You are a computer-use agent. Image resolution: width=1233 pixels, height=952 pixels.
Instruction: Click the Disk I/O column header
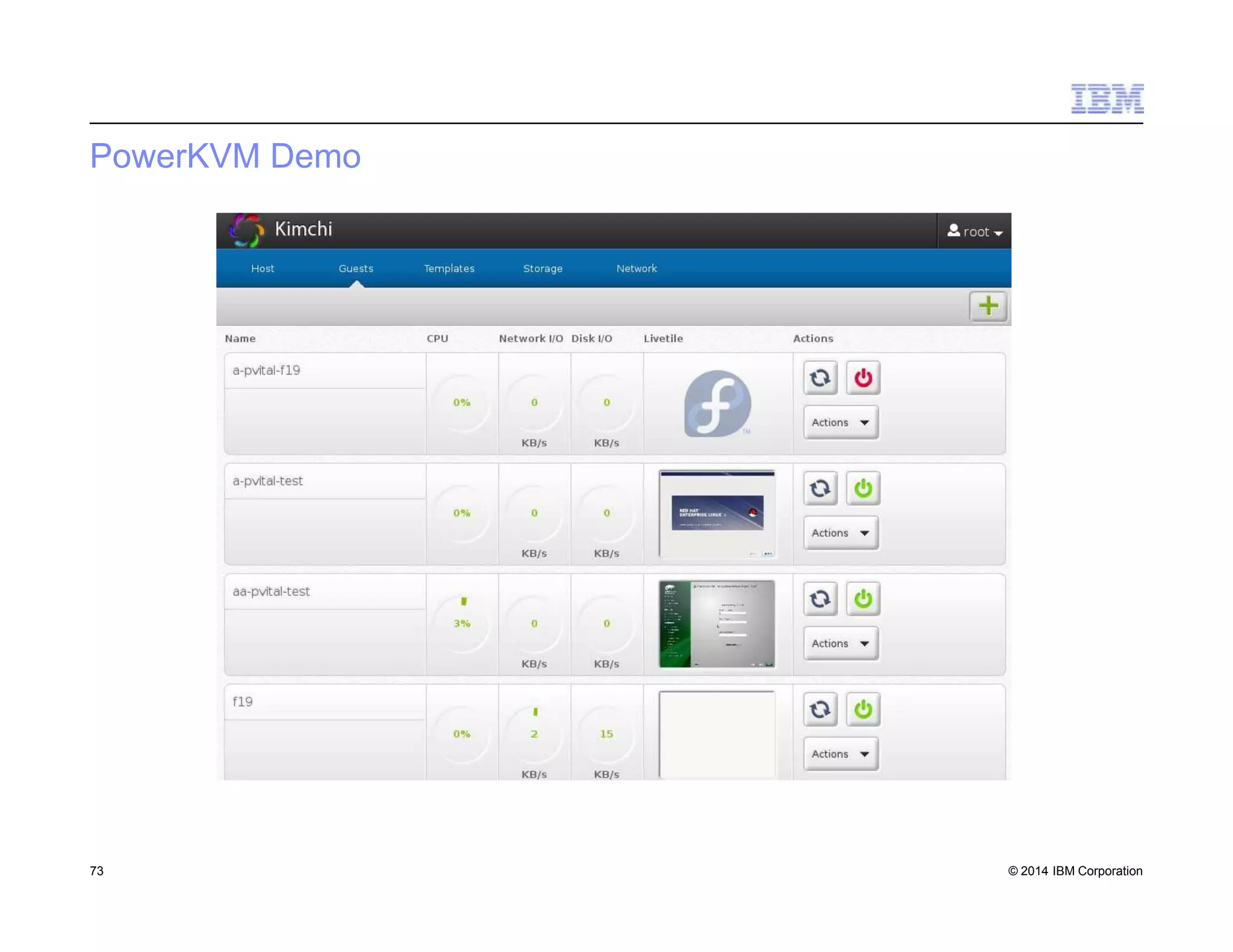(592, 338)
